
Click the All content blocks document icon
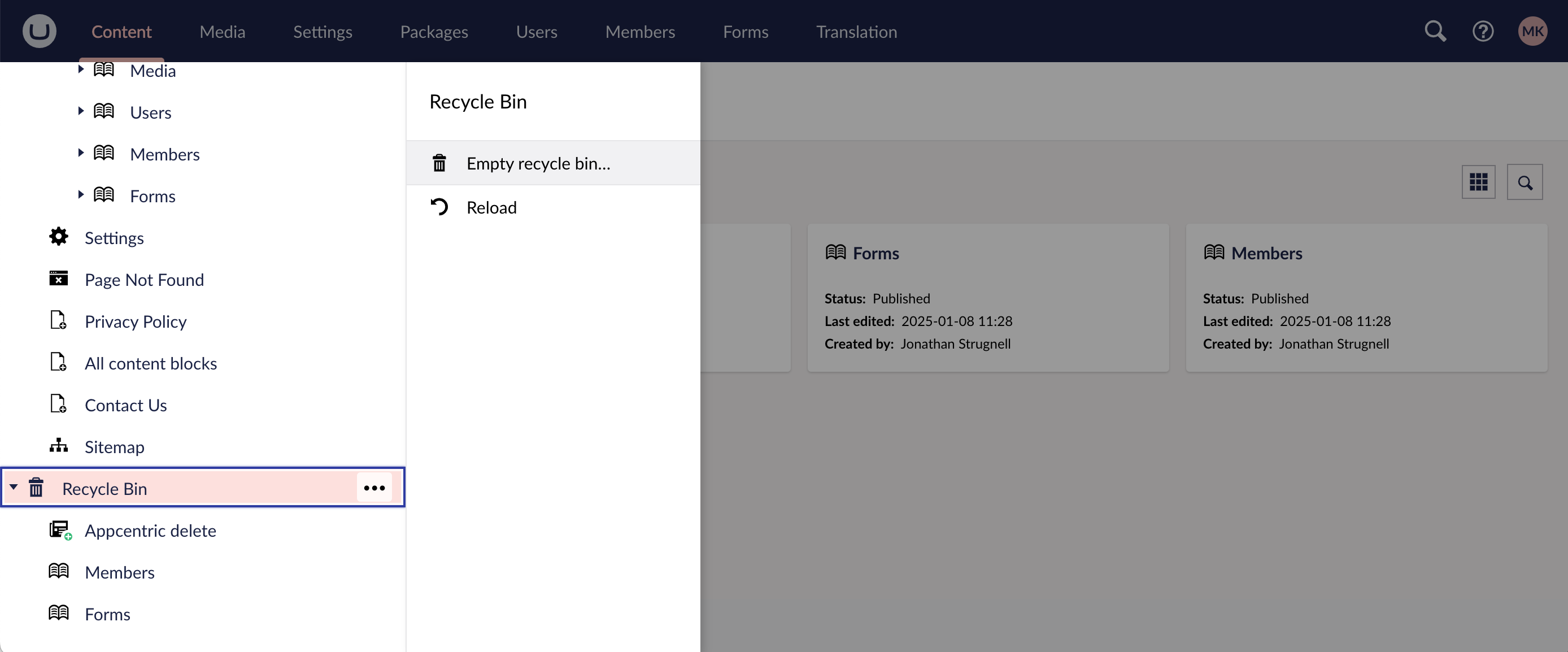(58, 362)
